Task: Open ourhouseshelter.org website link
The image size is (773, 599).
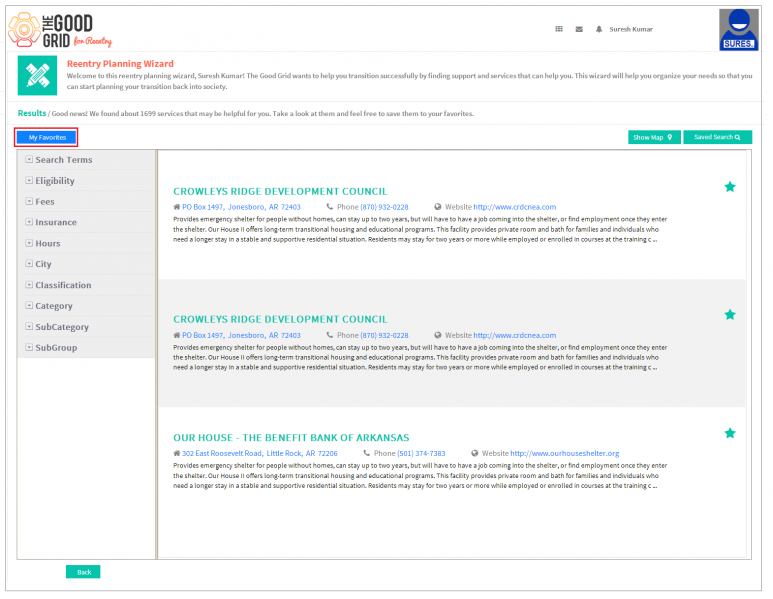Action: pos(564,453)
